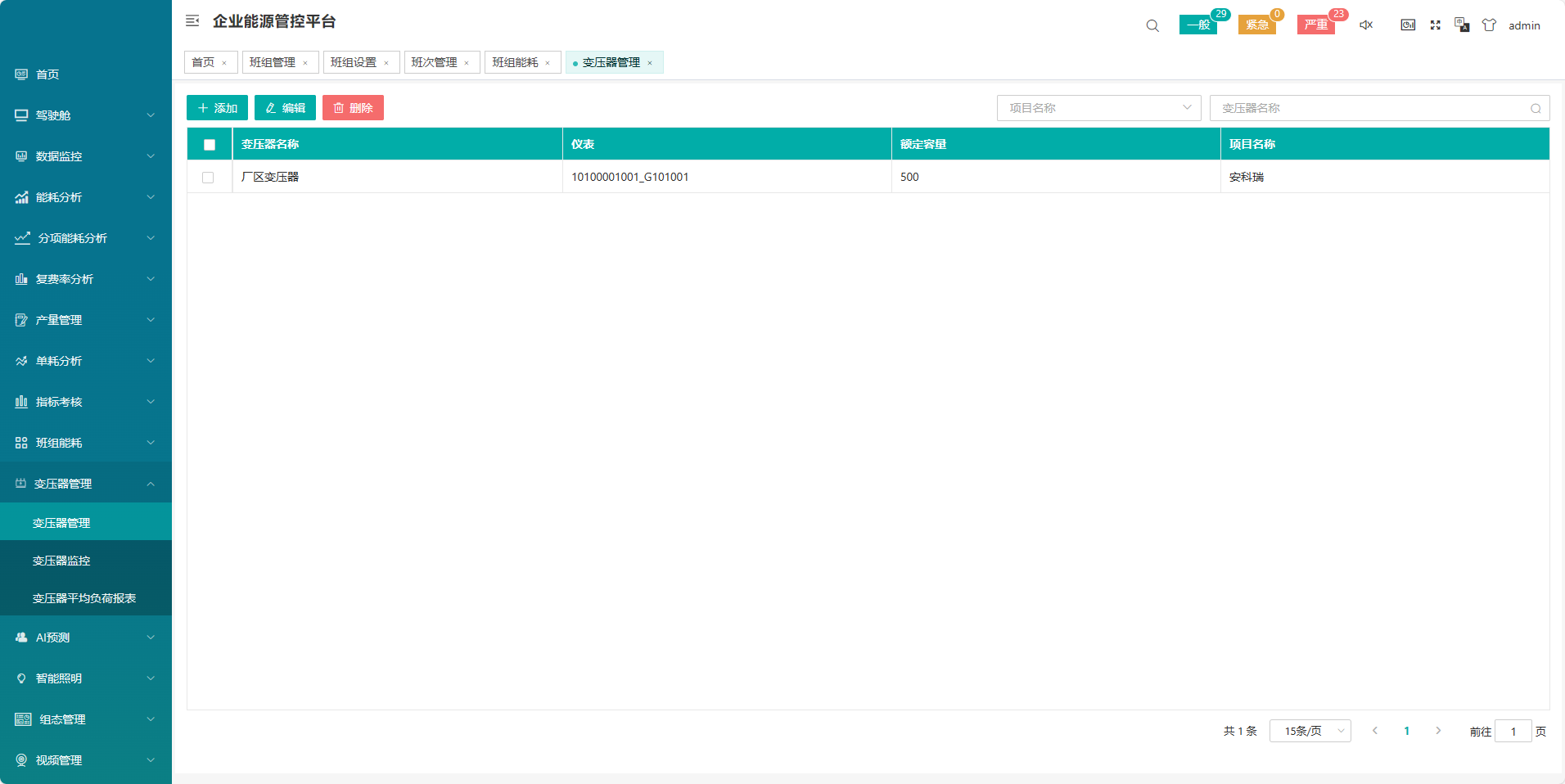The width and height of the screenshot is (1565, 784).
Task: Check the select-all checkbox in table header
Action: (210, 145)
